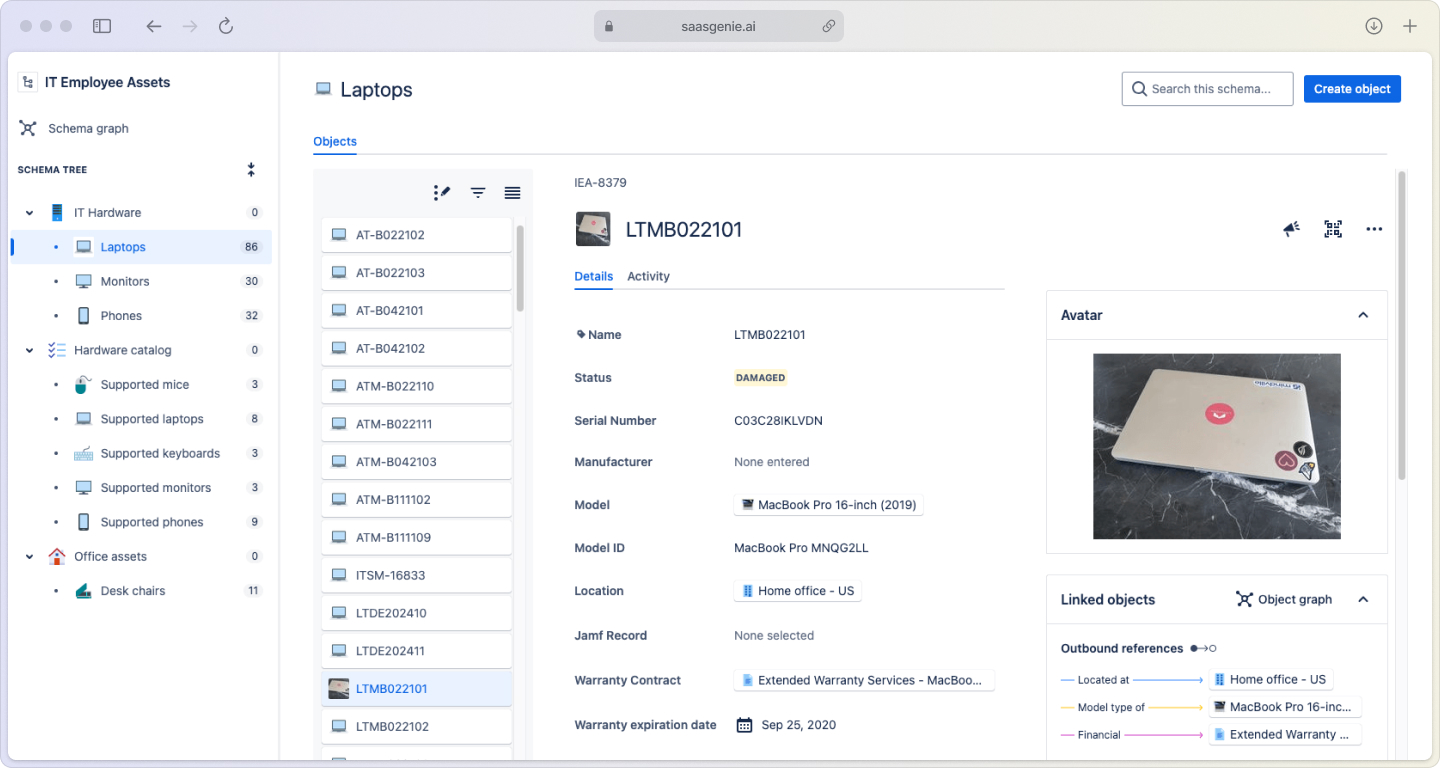Open Extended Warranty outbound reference
Image resolution: width=1440 pixels, height=768 pixels.
[x=1284, y=734]
